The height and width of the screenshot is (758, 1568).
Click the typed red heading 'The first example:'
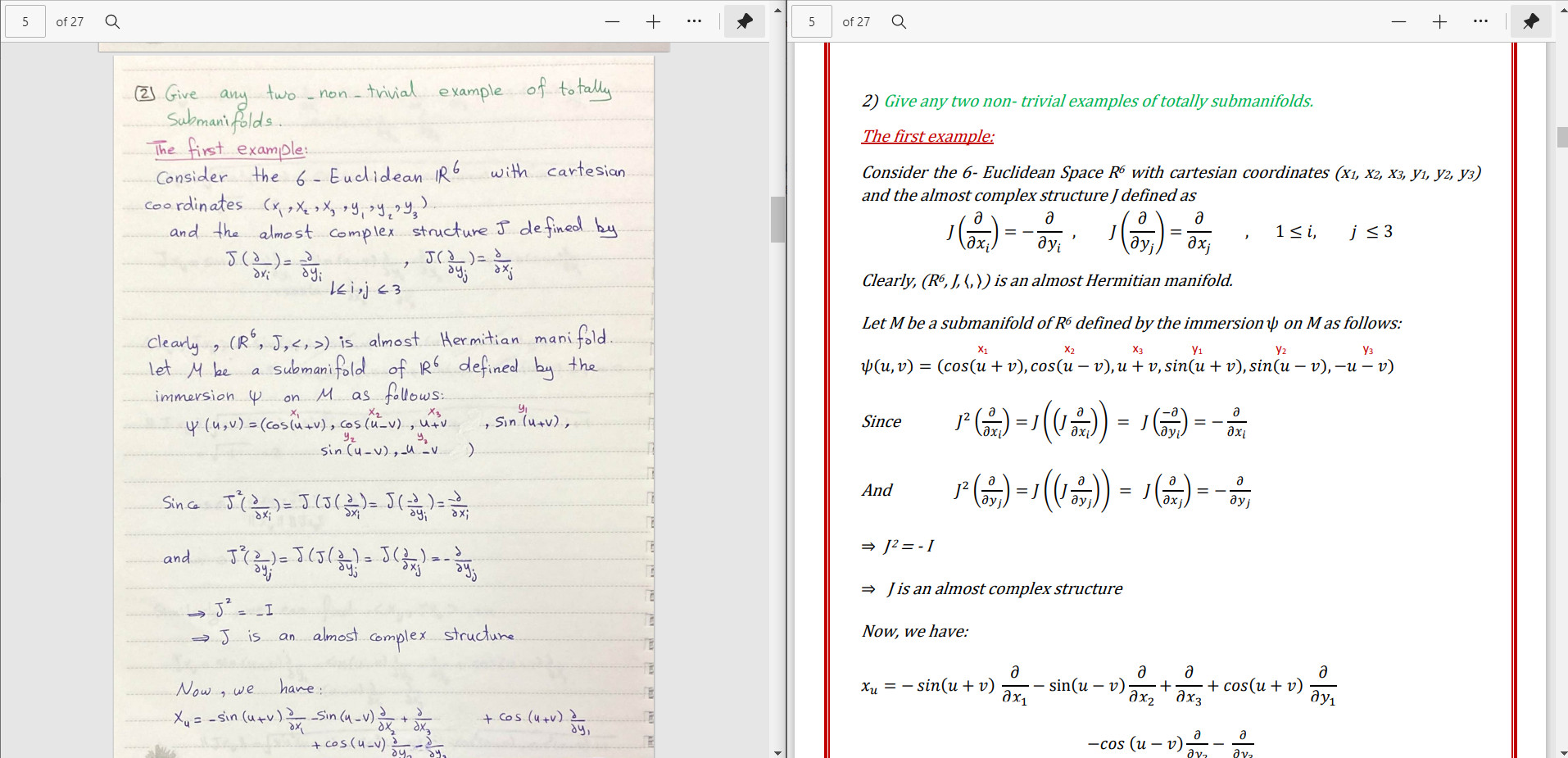point(927,136)
